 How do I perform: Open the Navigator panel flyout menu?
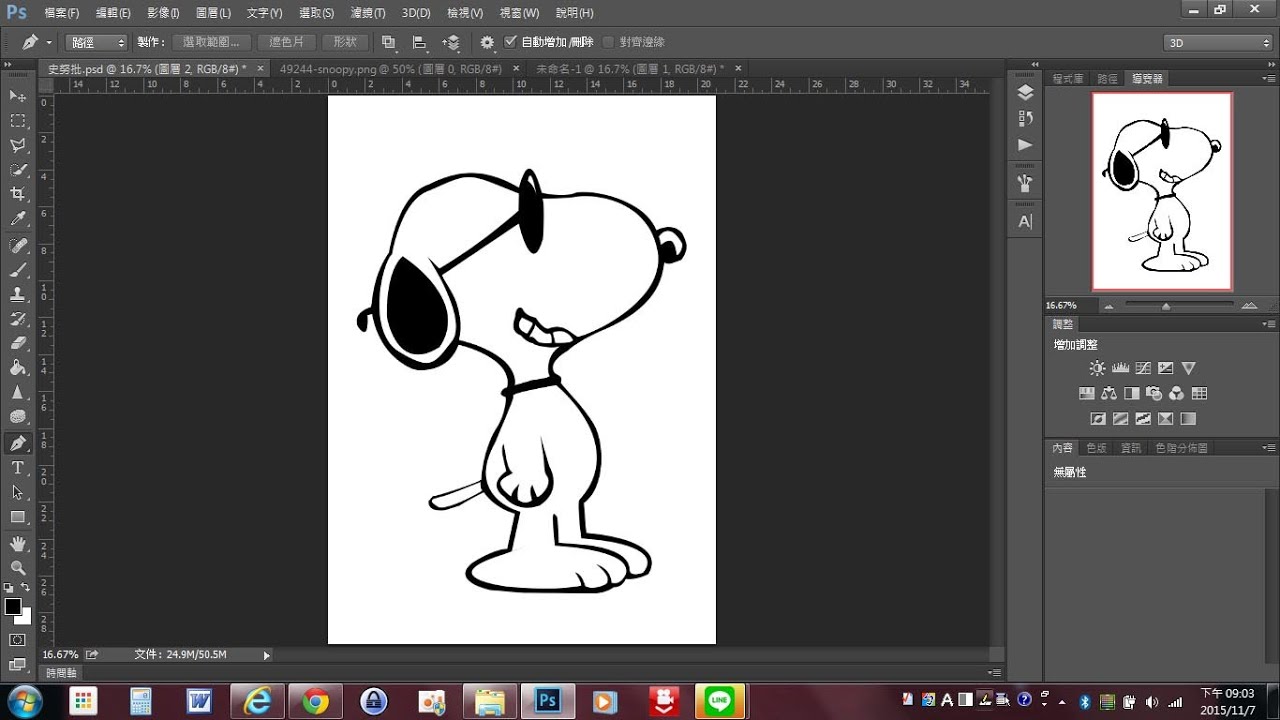[x=1268, y=78]
